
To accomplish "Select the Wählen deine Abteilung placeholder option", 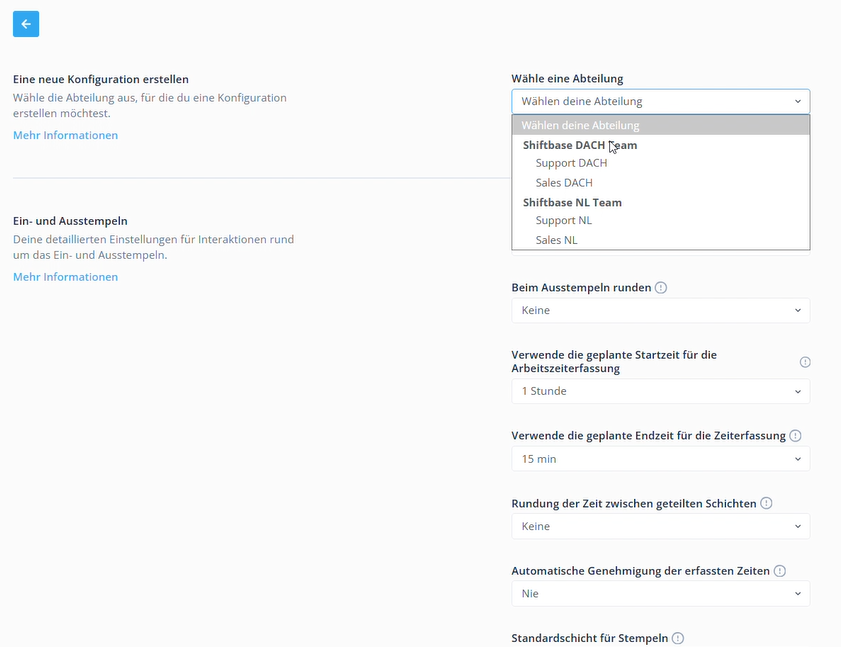I will click(661, 125).
